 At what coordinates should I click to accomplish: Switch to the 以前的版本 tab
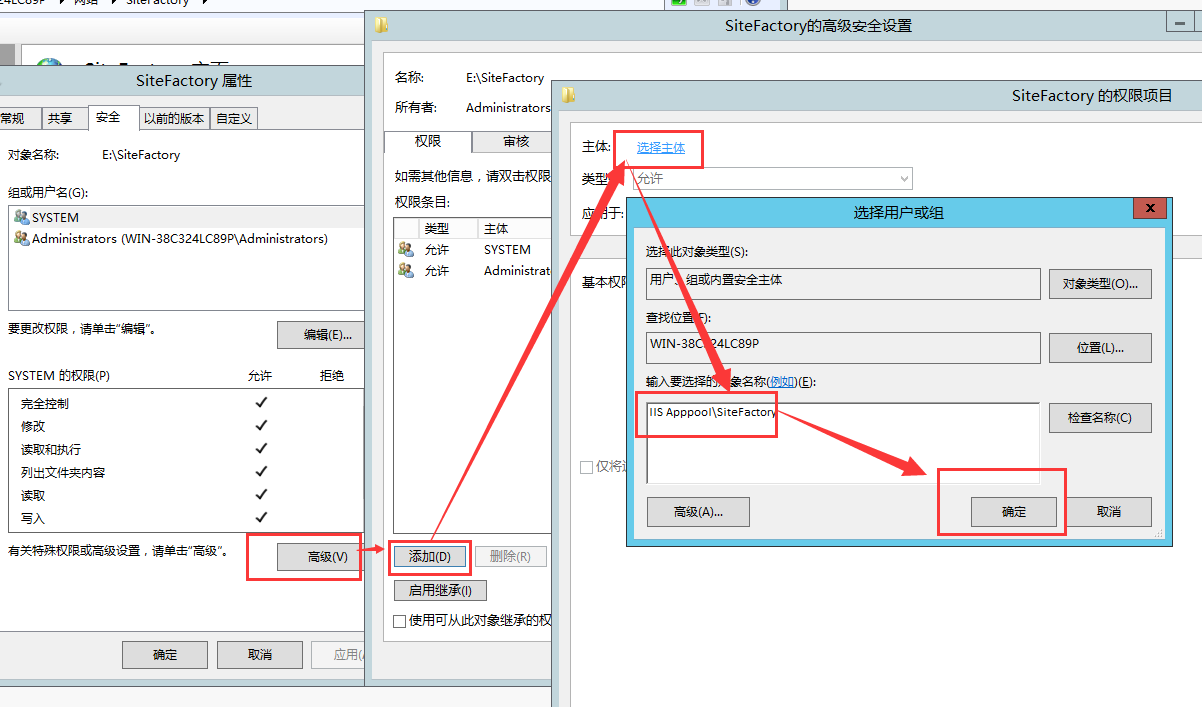[x=174, y=118]
